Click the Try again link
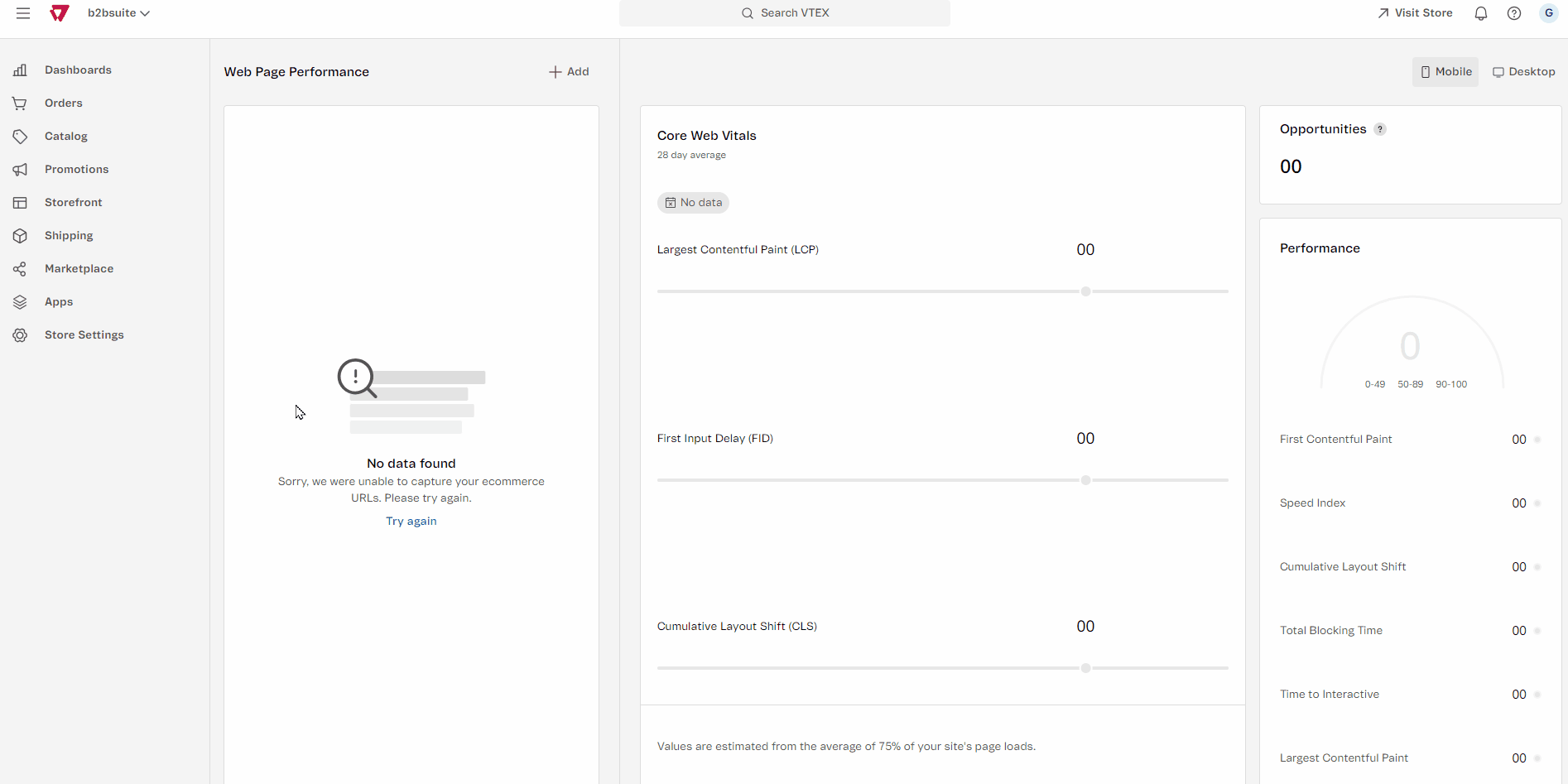1568x784 pixels. pyautogui.click(x=411, y=522)
